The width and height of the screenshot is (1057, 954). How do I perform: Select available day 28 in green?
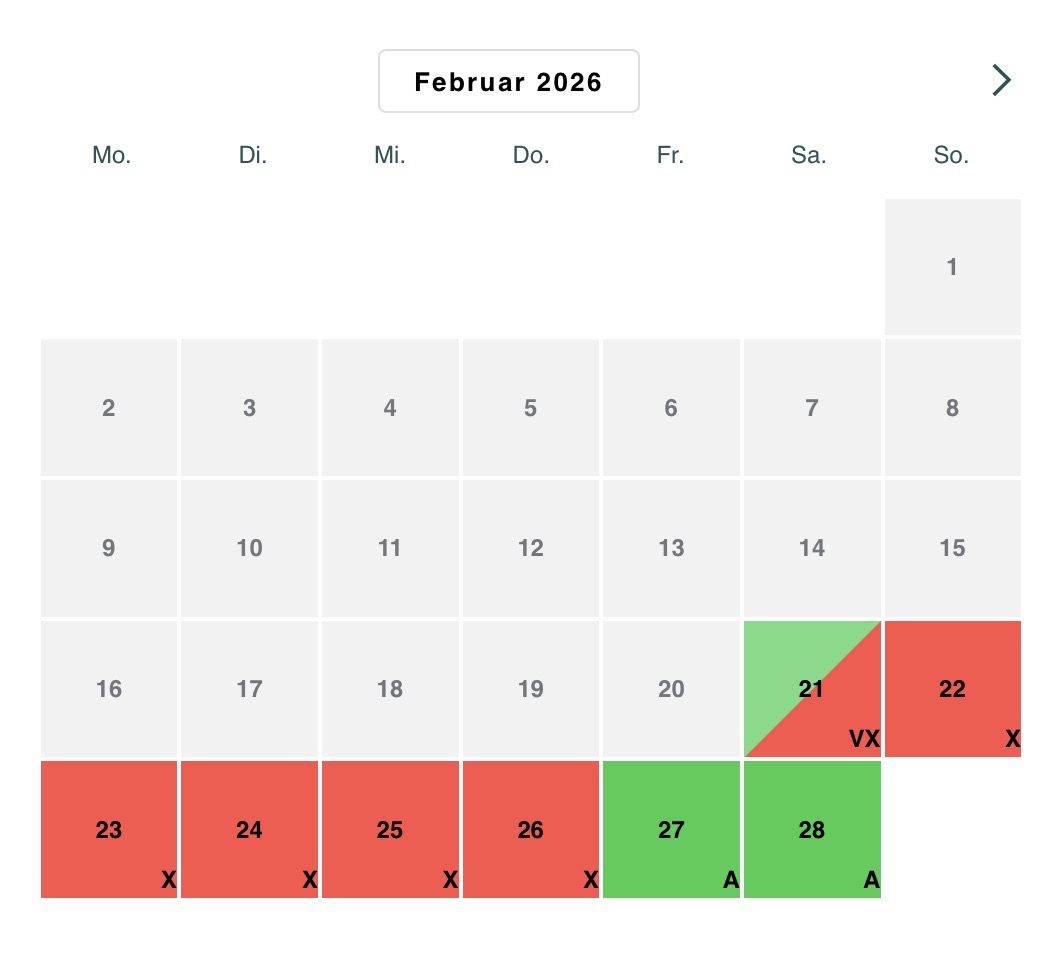pos(812,829)
